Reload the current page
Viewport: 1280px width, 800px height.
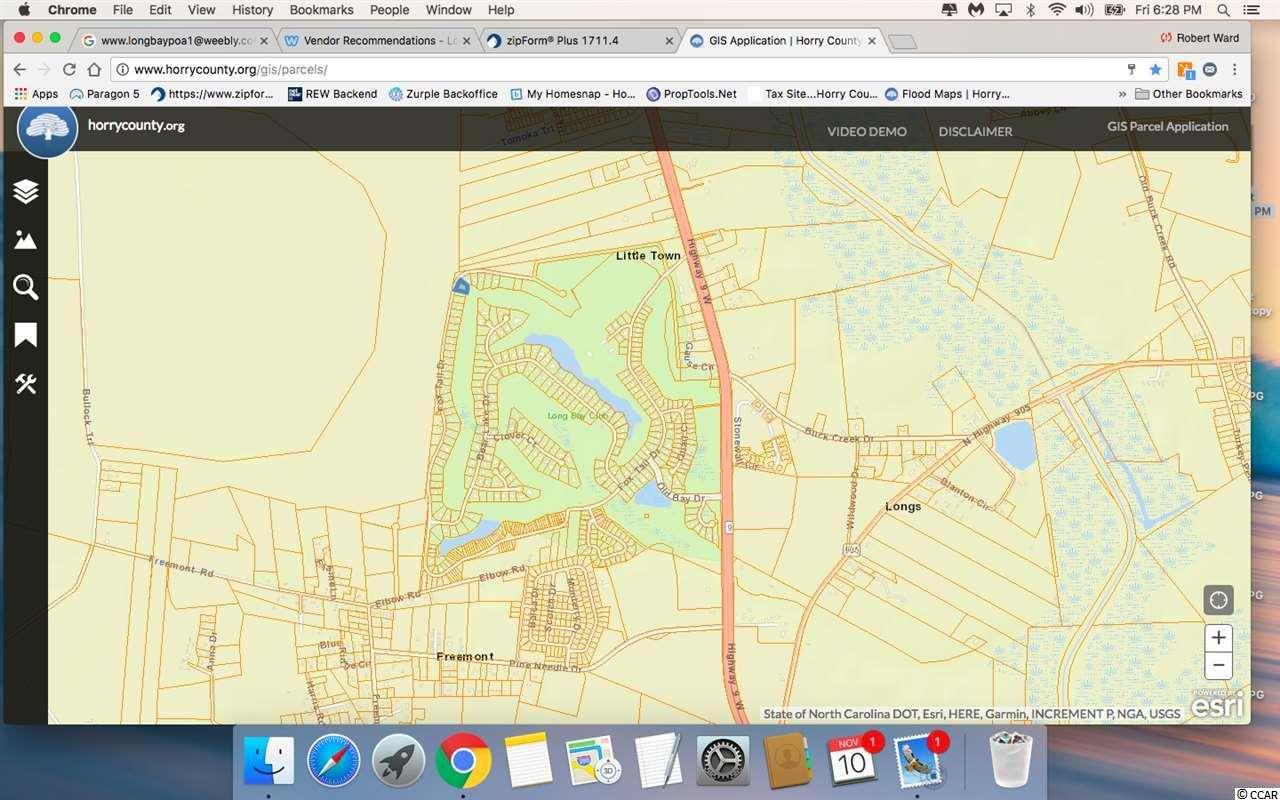[69, 70]
